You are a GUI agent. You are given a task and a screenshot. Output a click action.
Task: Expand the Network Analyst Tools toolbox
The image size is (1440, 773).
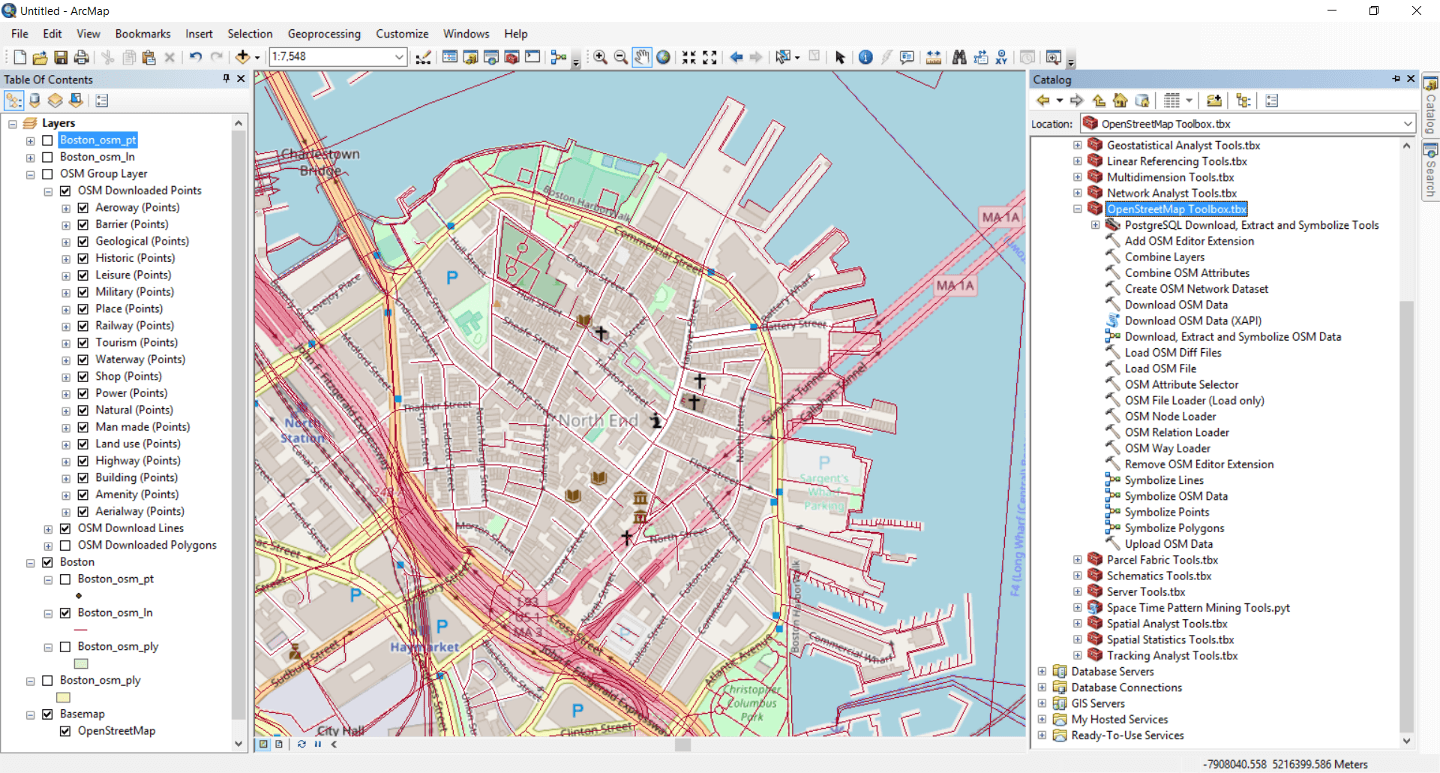click(x=1078, y=194)
